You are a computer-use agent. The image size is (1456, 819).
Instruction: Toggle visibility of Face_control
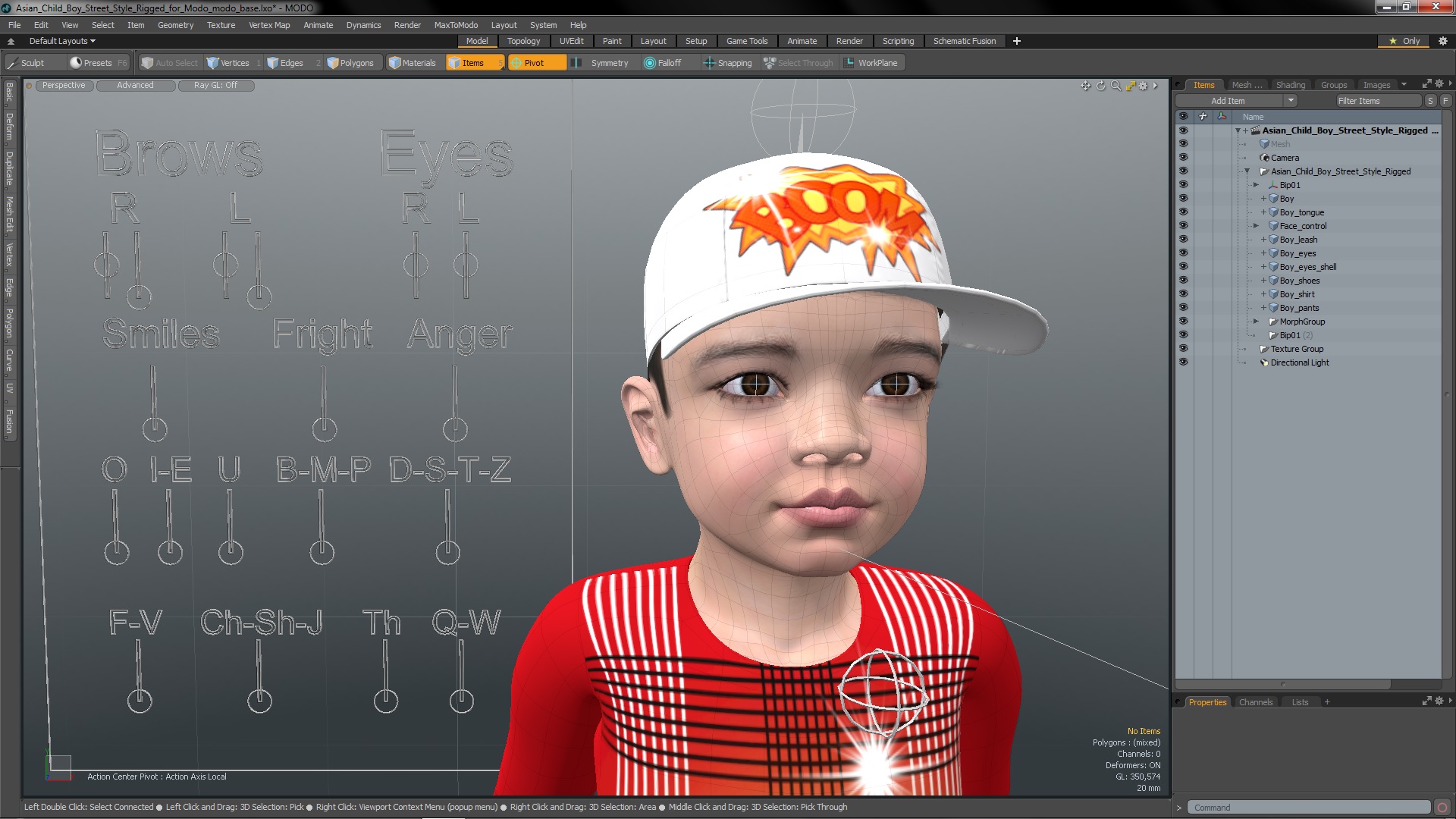pyautogui.click(x=1183, y=226)
